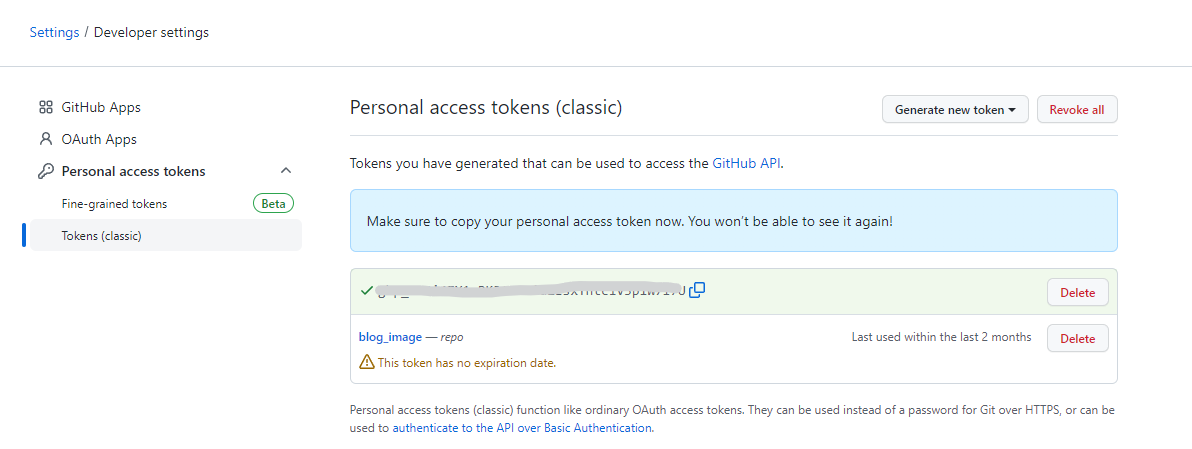The height and width of the screenshot is (449, 1192).
Task: Click the OAuth Apps person icon
Action: (46, 139)
